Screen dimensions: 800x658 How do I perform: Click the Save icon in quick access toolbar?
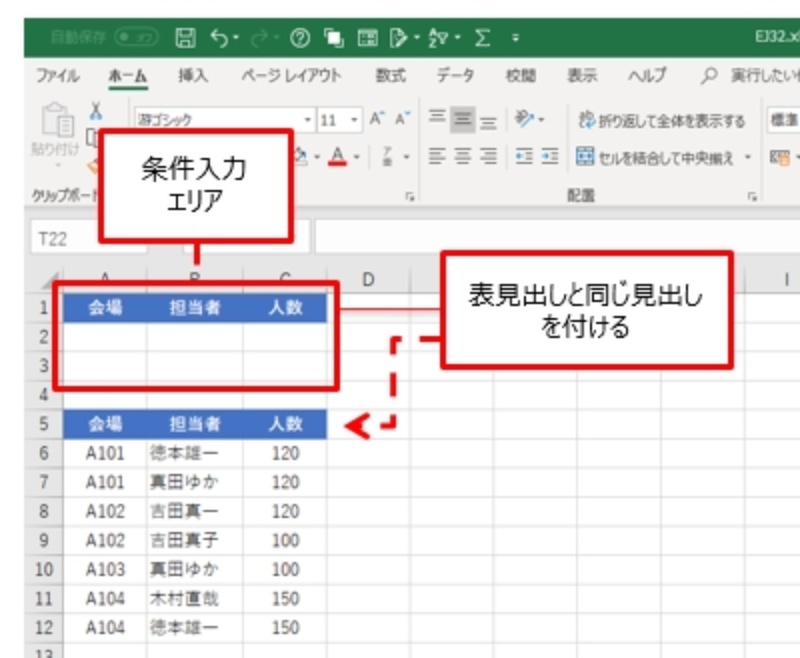coord(185,39)
